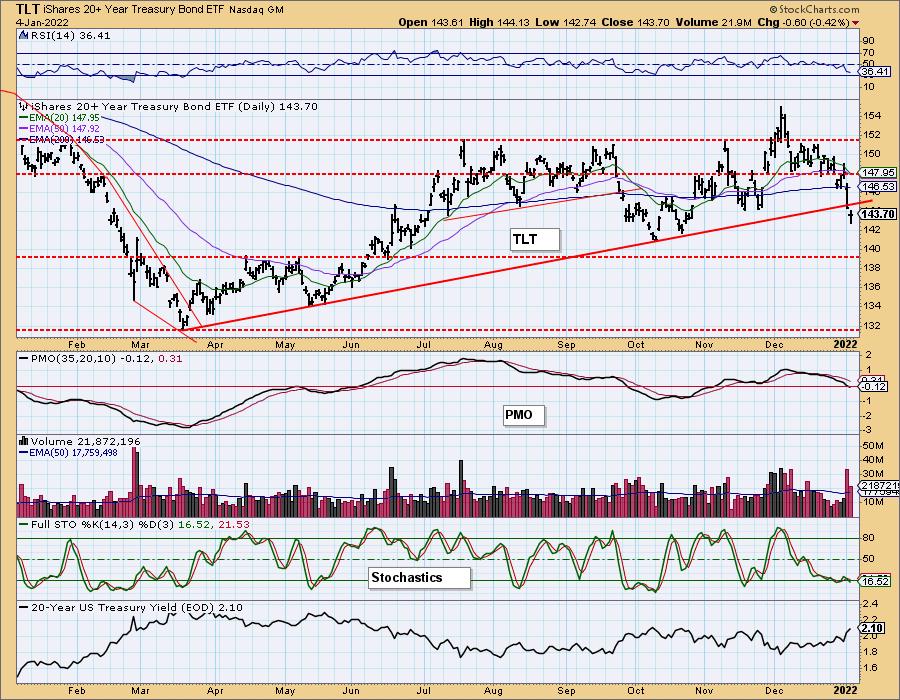Click the High 144.13 value
The height and width of the screenshot is (700, 900).
tap(500, 22)
